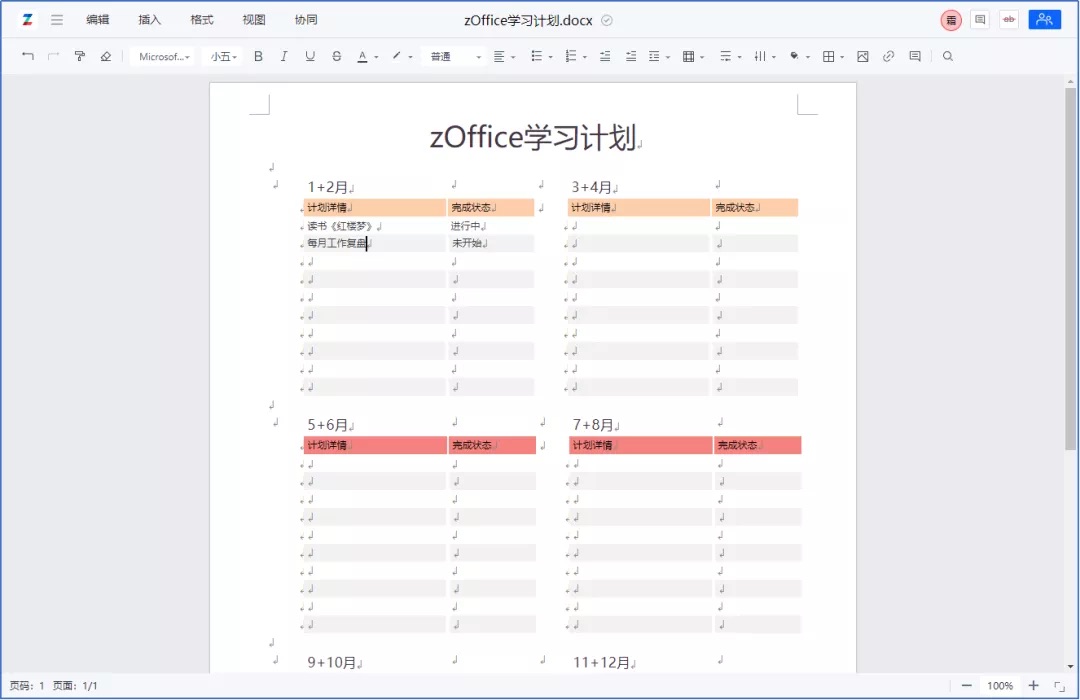Click the text alignment icon
Viewport: 1080px width, 700px height.
point(499,56)
